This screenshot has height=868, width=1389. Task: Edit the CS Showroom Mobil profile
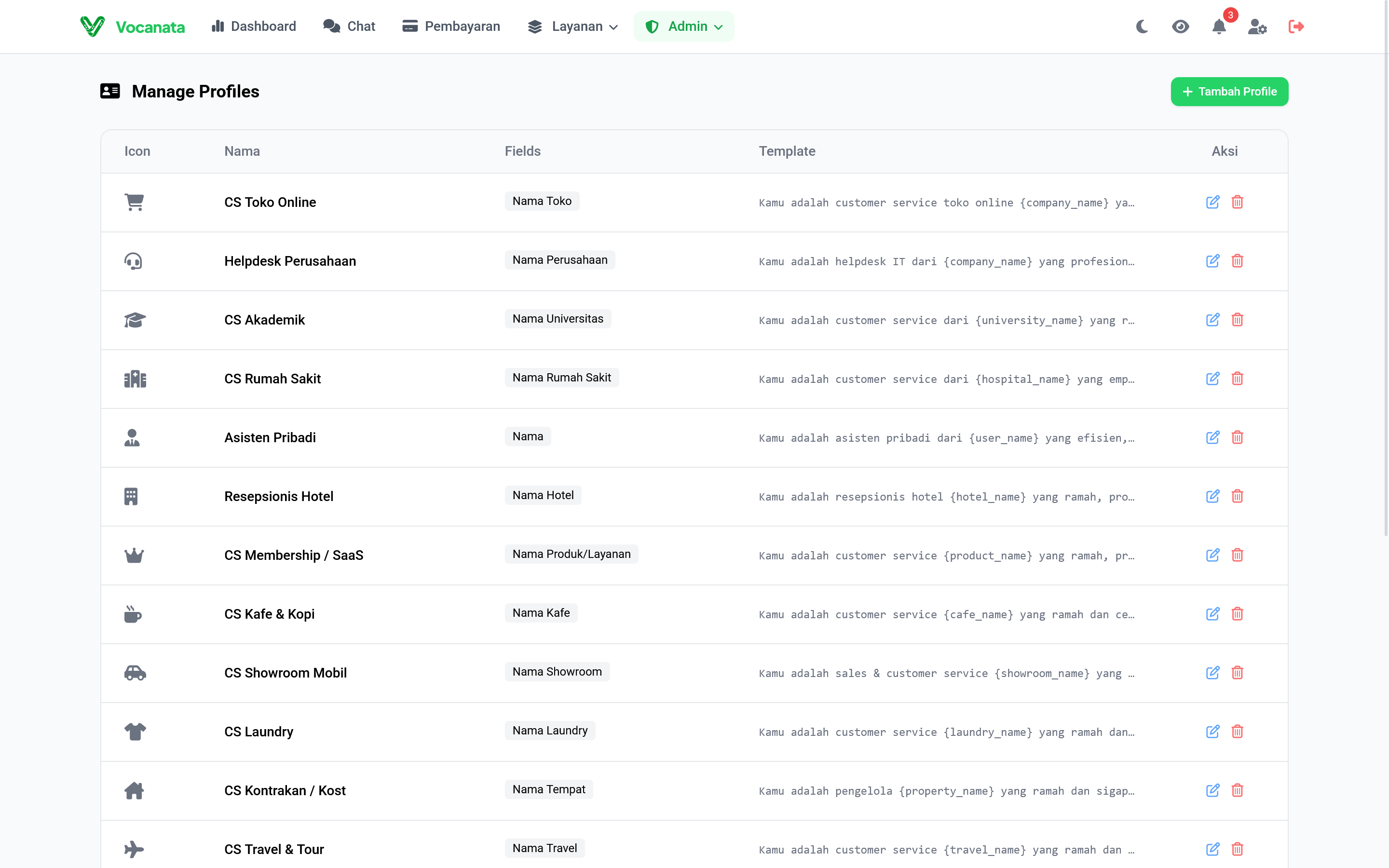pyautogui.click(x=1213, y=673)
